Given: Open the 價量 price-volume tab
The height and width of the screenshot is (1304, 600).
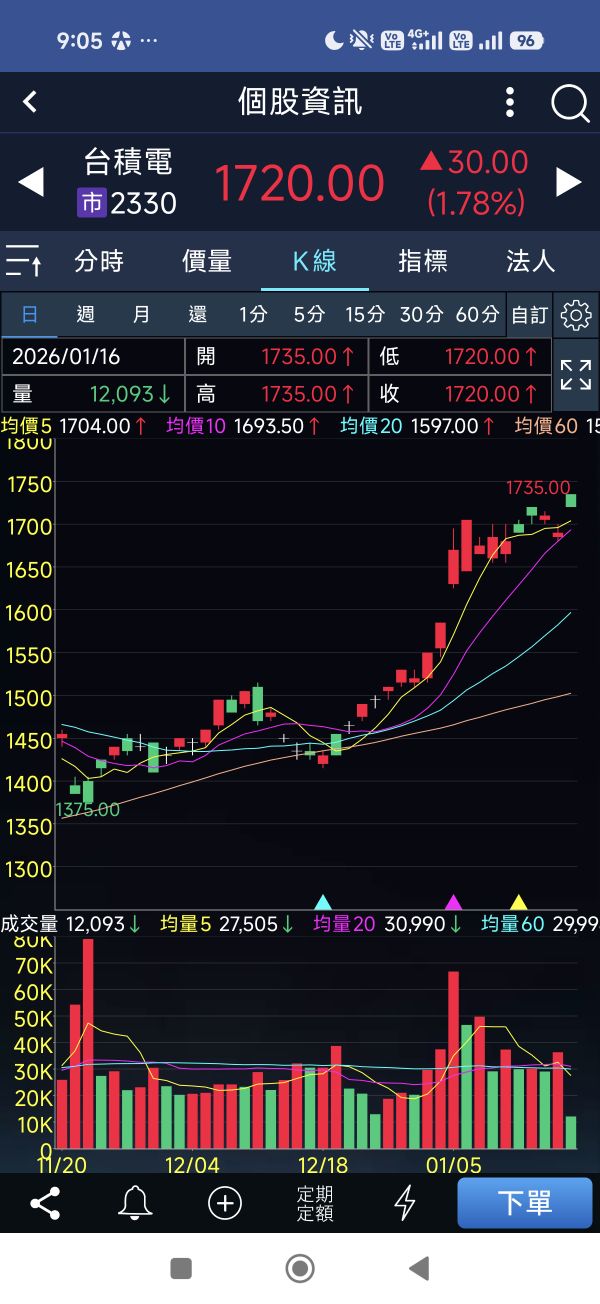Looking at the screenshot, I should (207, 262).
